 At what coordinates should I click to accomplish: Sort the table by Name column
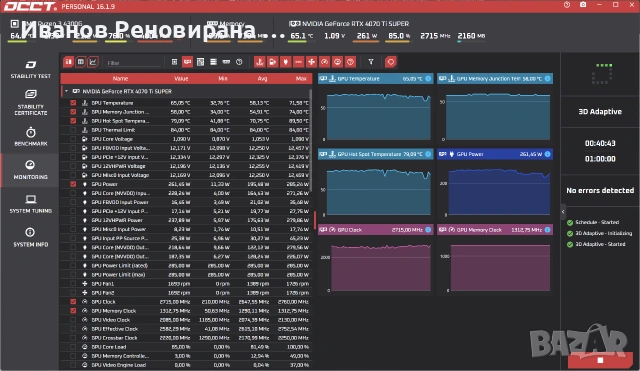pos(120,78)
